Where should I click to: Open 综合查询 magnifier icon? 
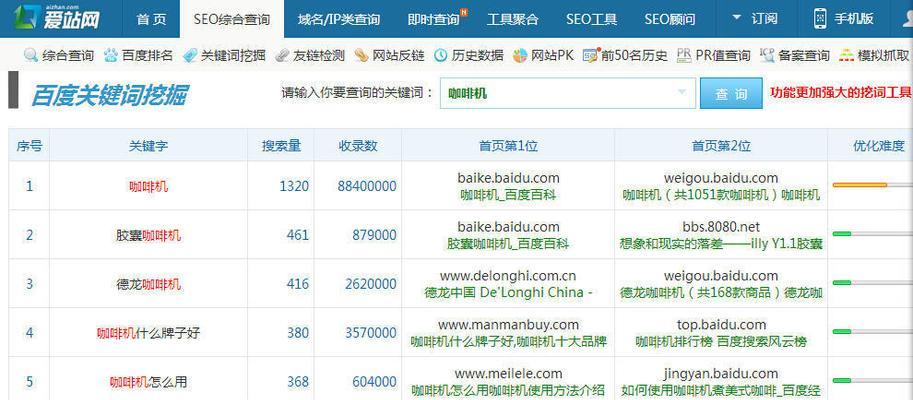coord(31,56)
